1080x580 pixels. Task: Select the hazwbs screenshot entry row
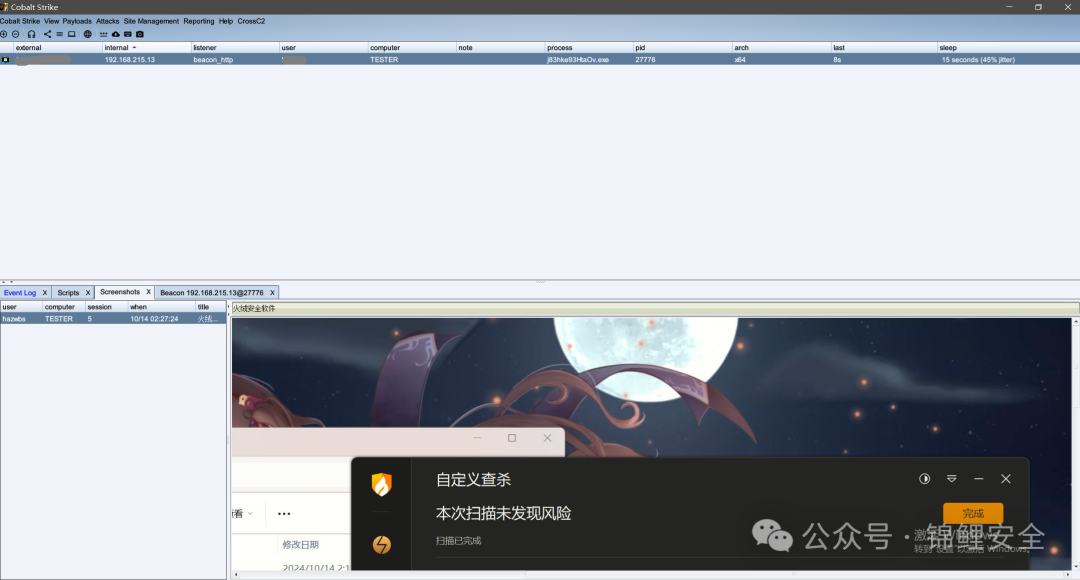113,319
